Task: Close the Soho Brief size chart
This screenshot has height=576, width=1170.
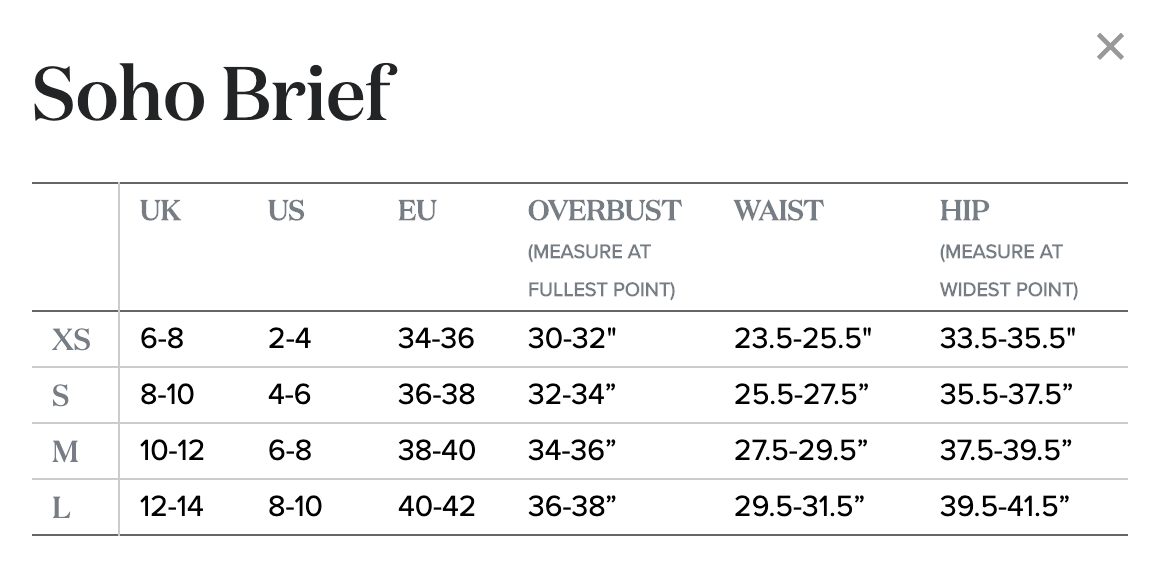Action: (1110, 46)
